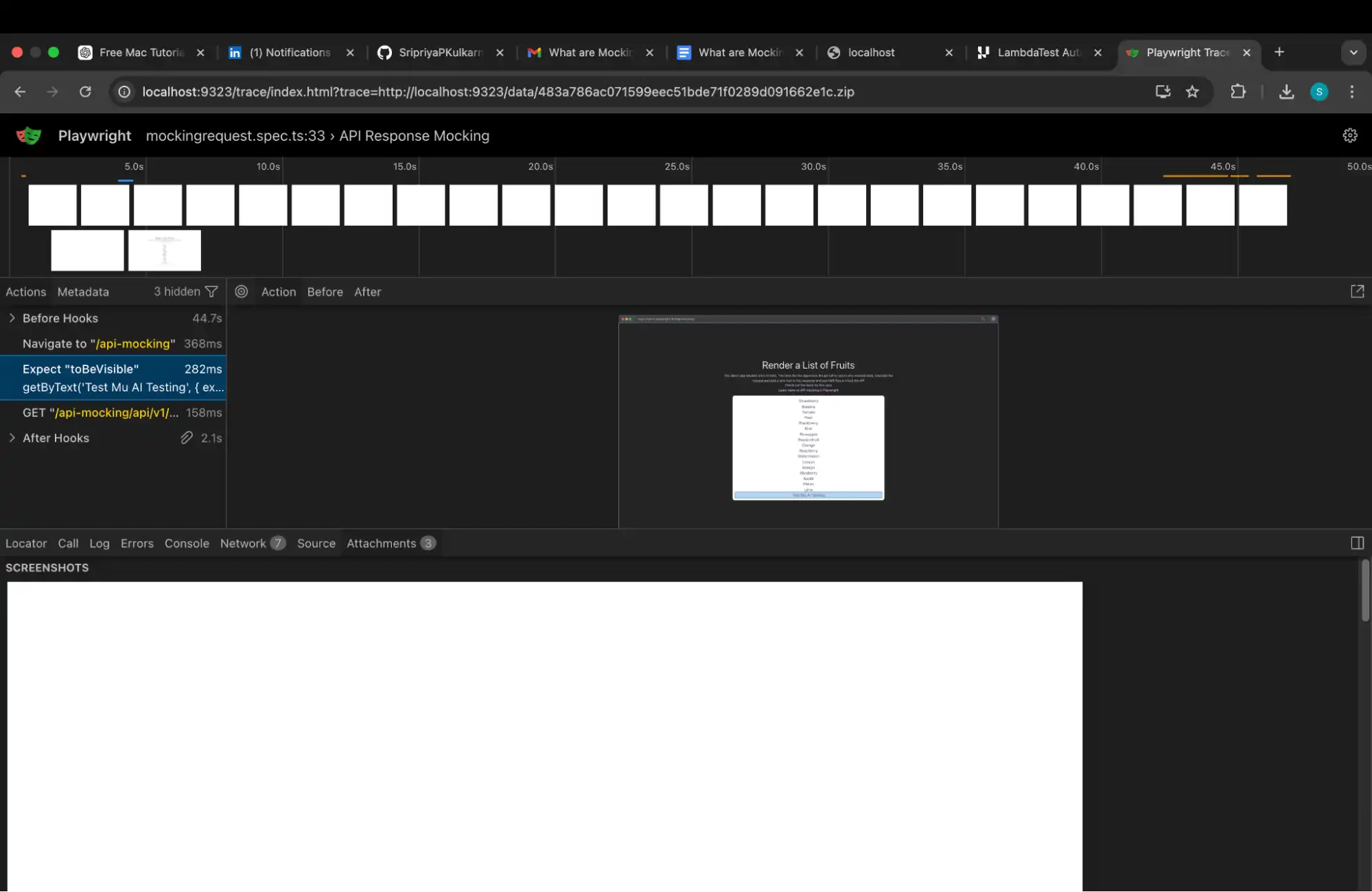
Task: Switch to LinkedIn Notifications browser tab
Action: pyautogui.click(x=290, y=52)
